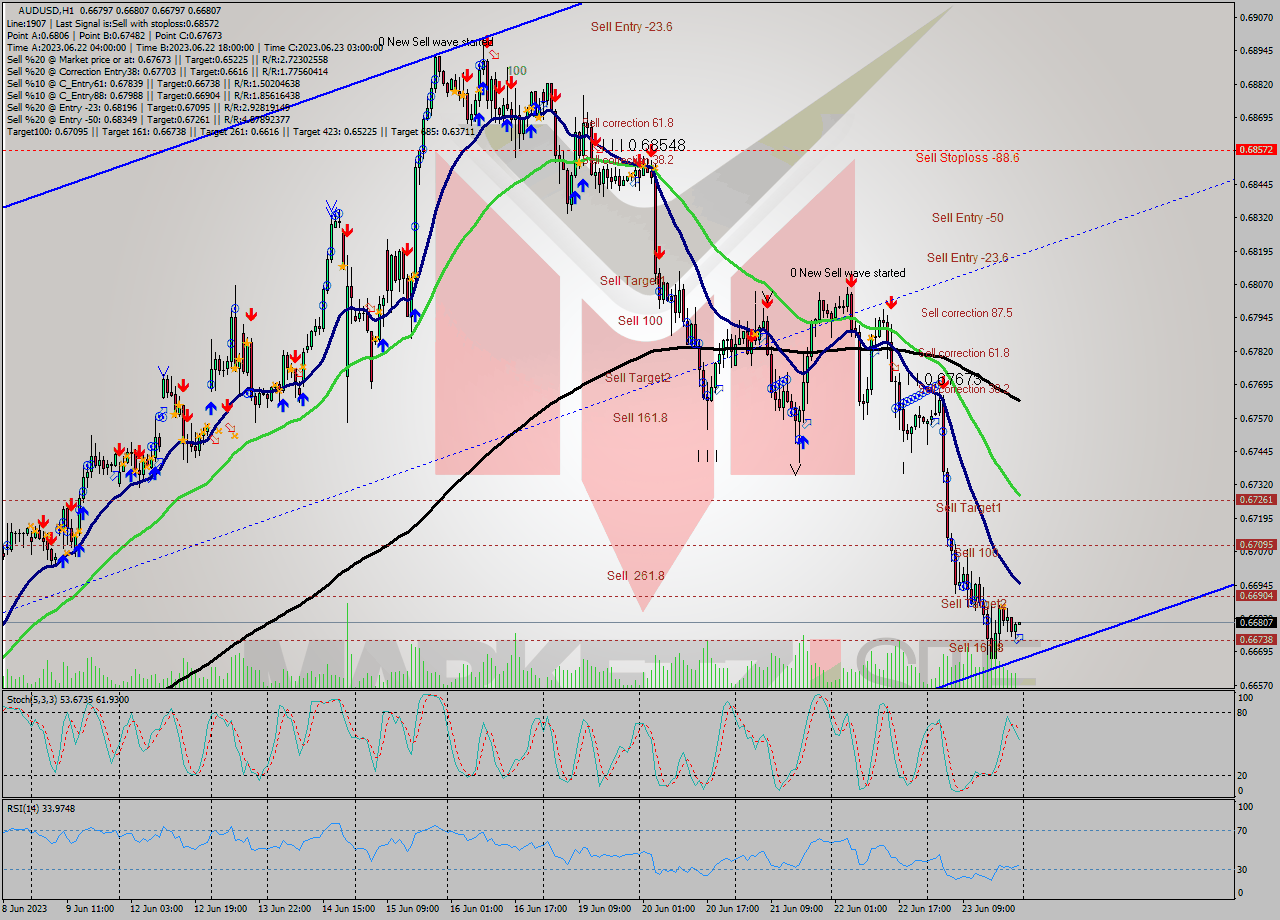Select the 'Sell %20 @ Entry -23' row
Image resolution: width=1280 pixels, height=920 pixels.
(148, 107)
